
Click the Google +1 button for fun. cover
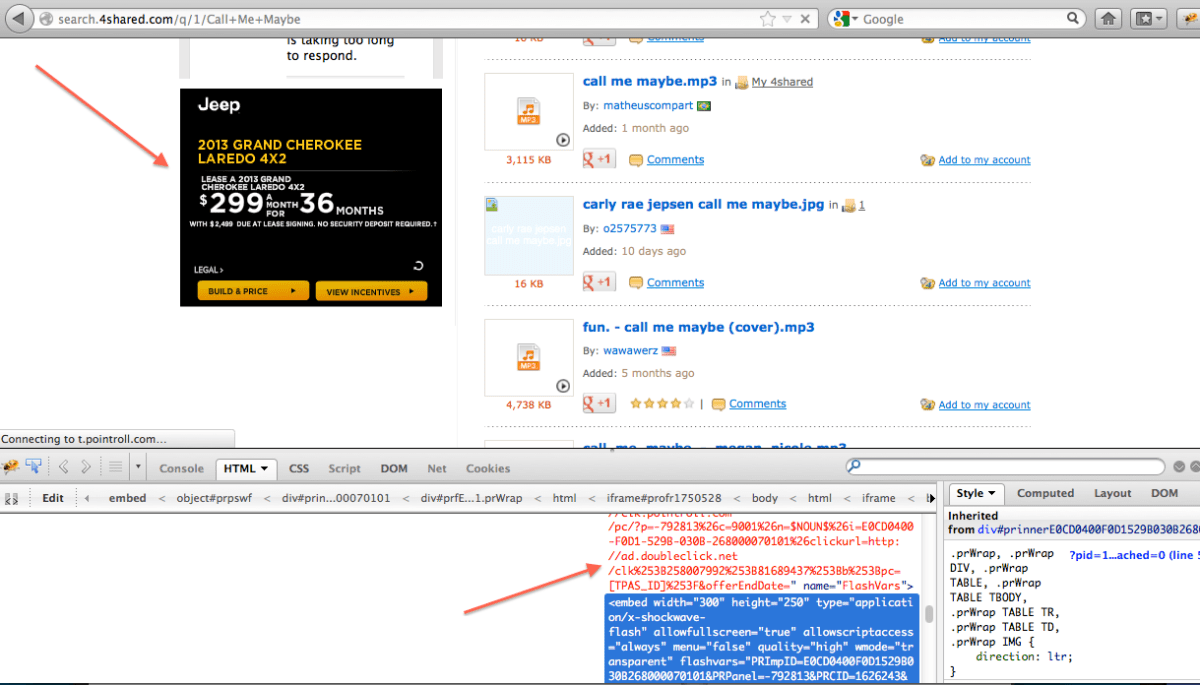(x=599, y=404)
